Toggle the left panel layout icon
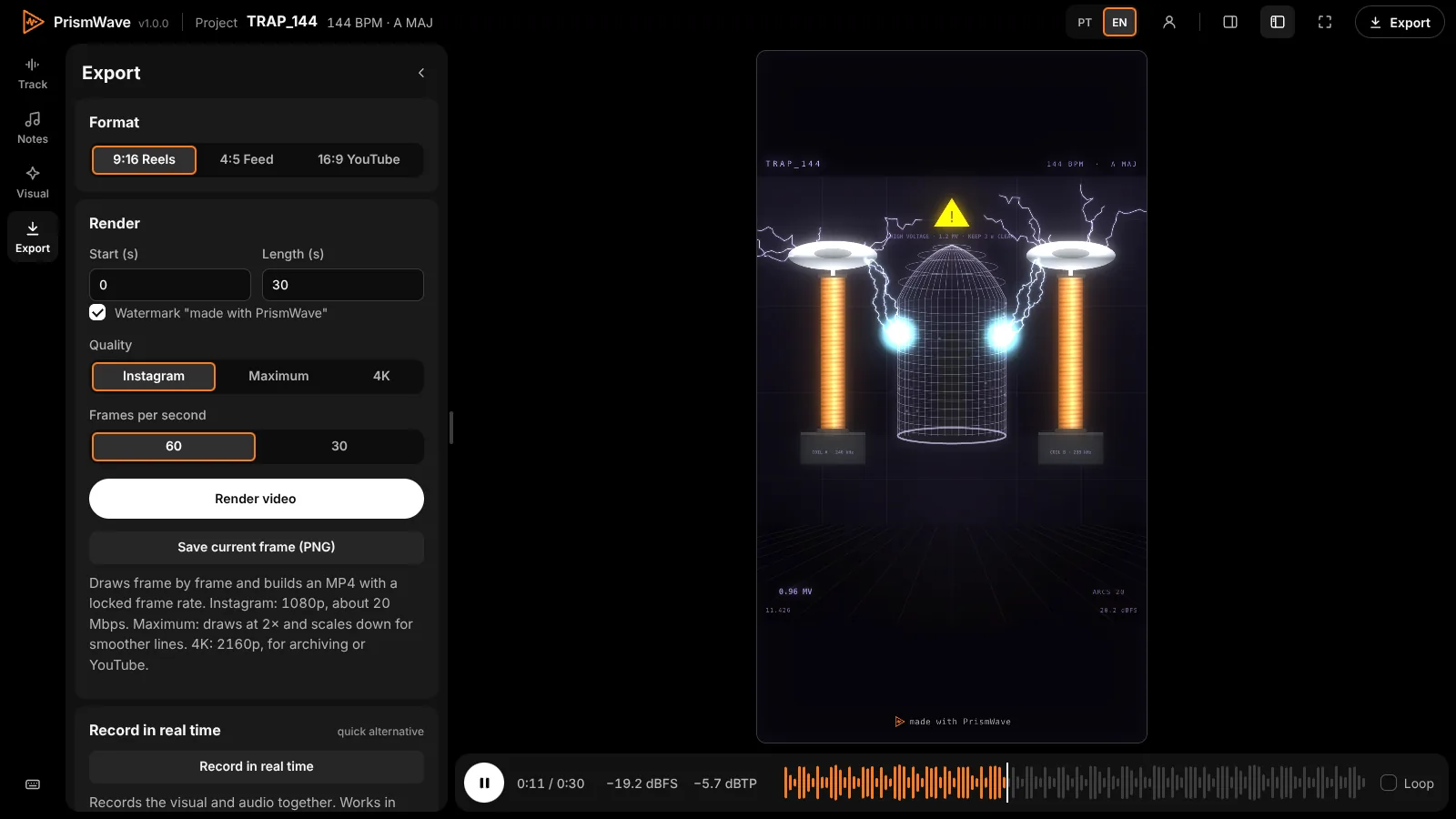The height and width of the screenshot is (819, 1456). 1278,22
